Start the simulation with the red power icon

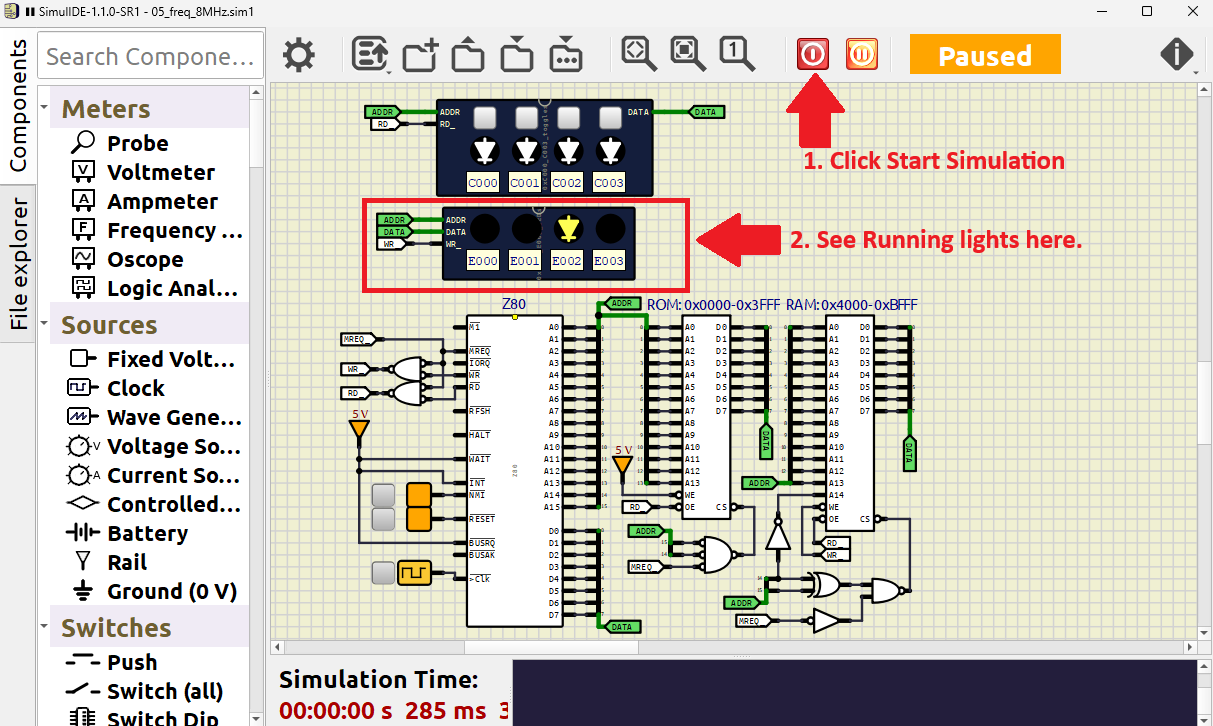point(812,54)
